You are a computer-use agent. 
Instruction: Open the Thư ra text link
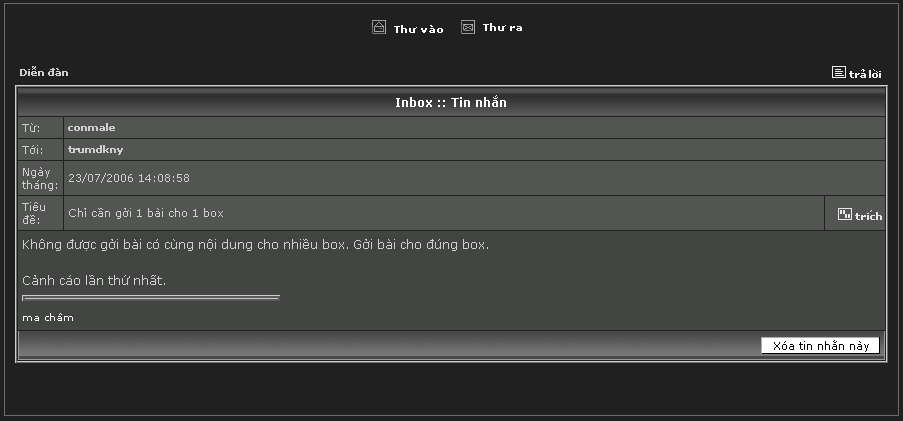[502, 28]
